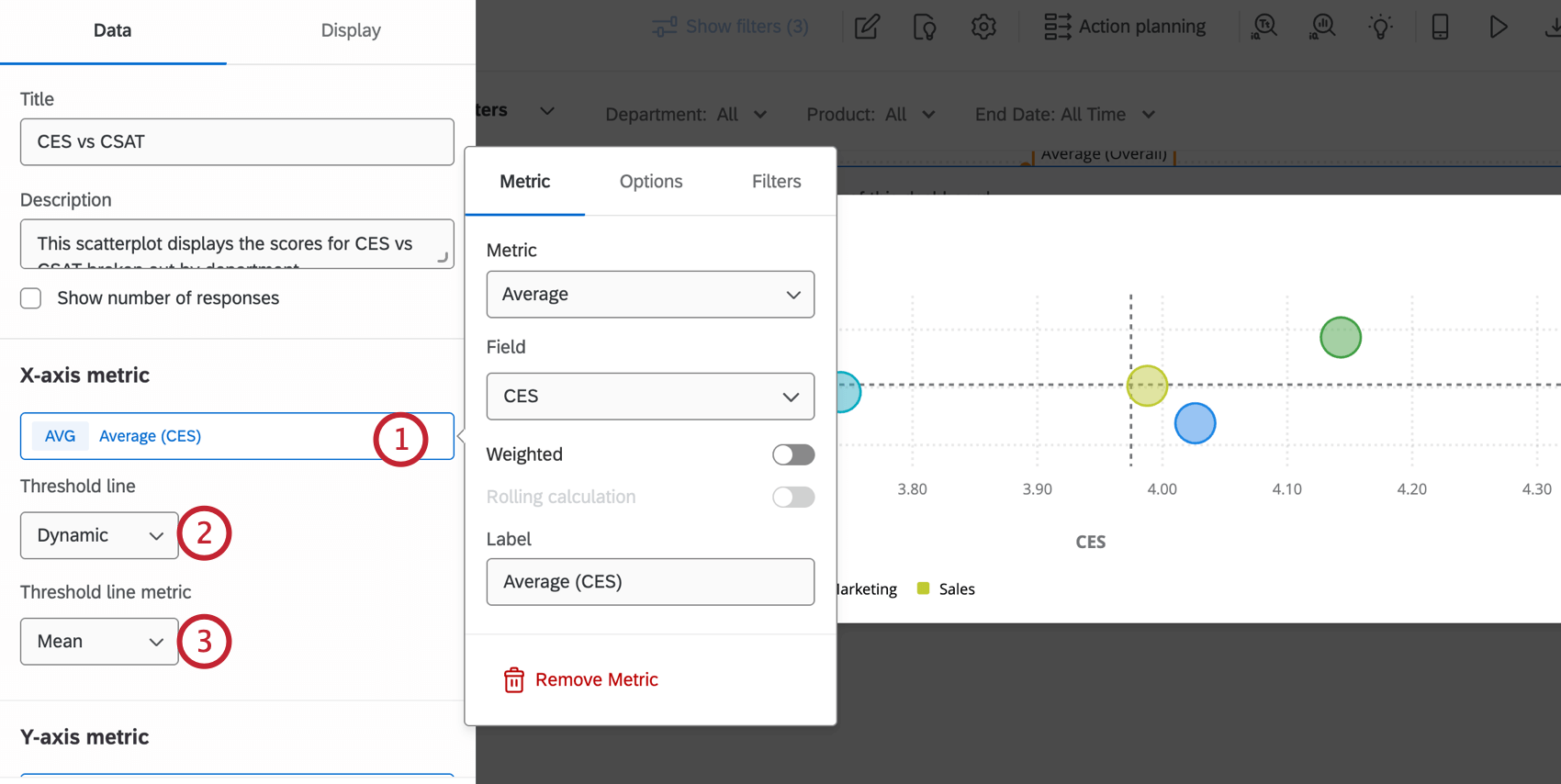Viewport: 1561px width, 784px height.
Task: Click the Action planning button
Action: 1125,27
